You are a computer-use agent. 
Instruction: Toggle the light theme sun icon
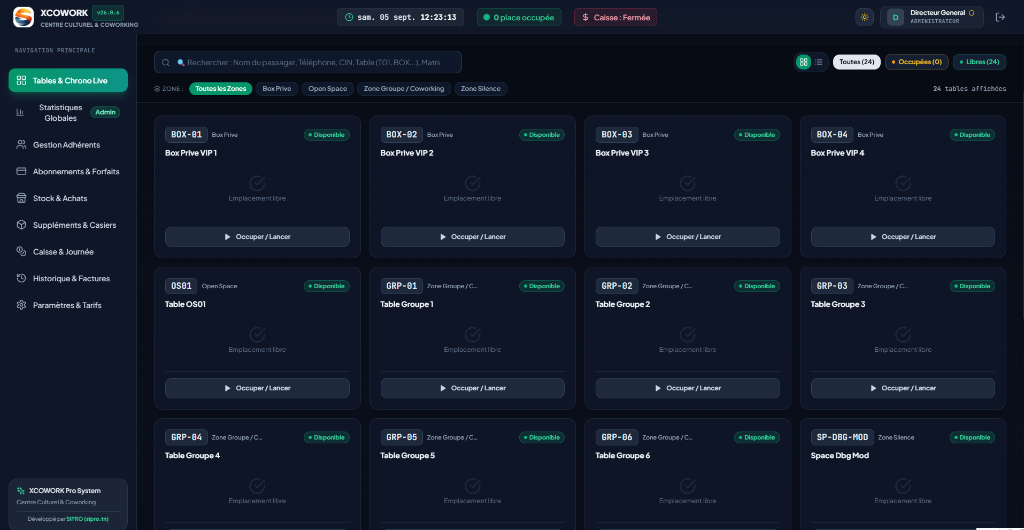coord(865,18)
